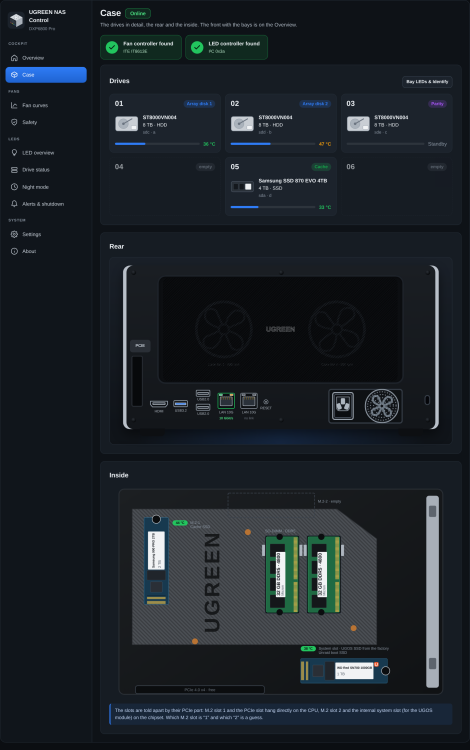Image resolution: width=470 pixels, height=750 pixels.
Task: Click the LED overview bulb icon
Action: pyautogui.click(x=14, y=153)
